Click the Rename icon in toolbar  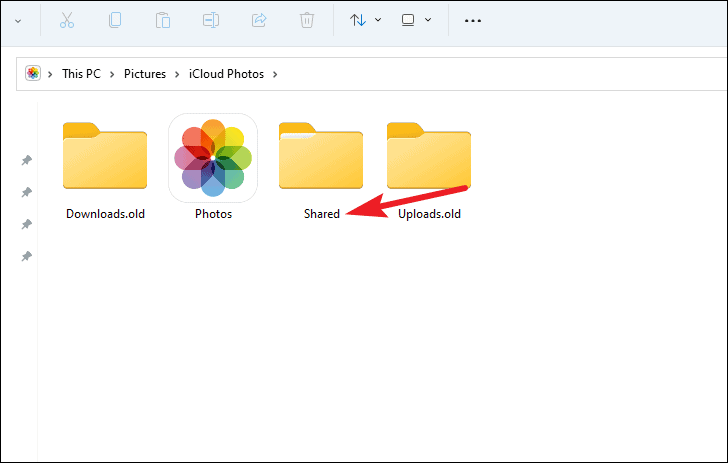click(211, 20)
